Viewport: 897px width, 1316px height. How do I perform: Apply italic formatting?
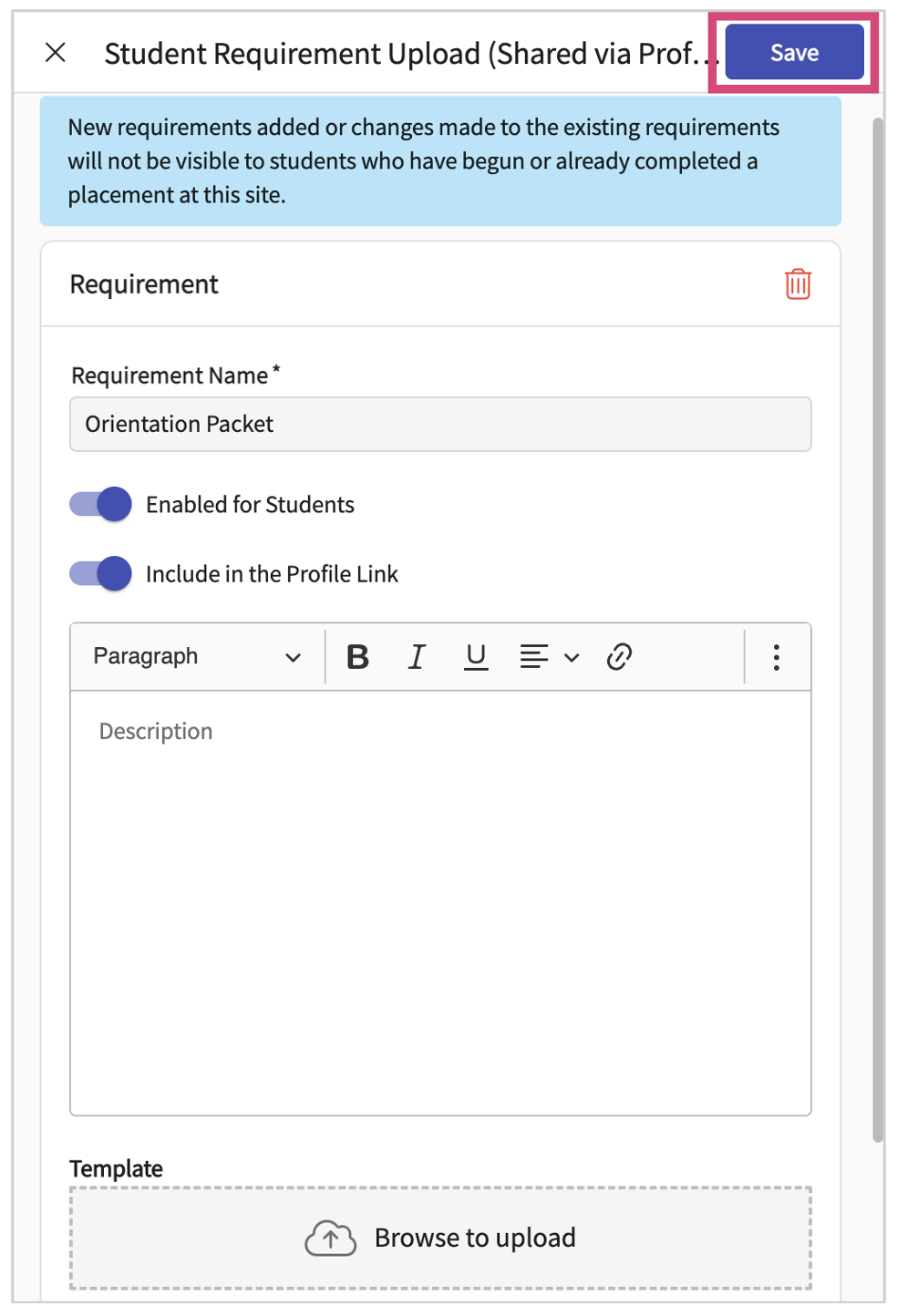pos(417,656)
